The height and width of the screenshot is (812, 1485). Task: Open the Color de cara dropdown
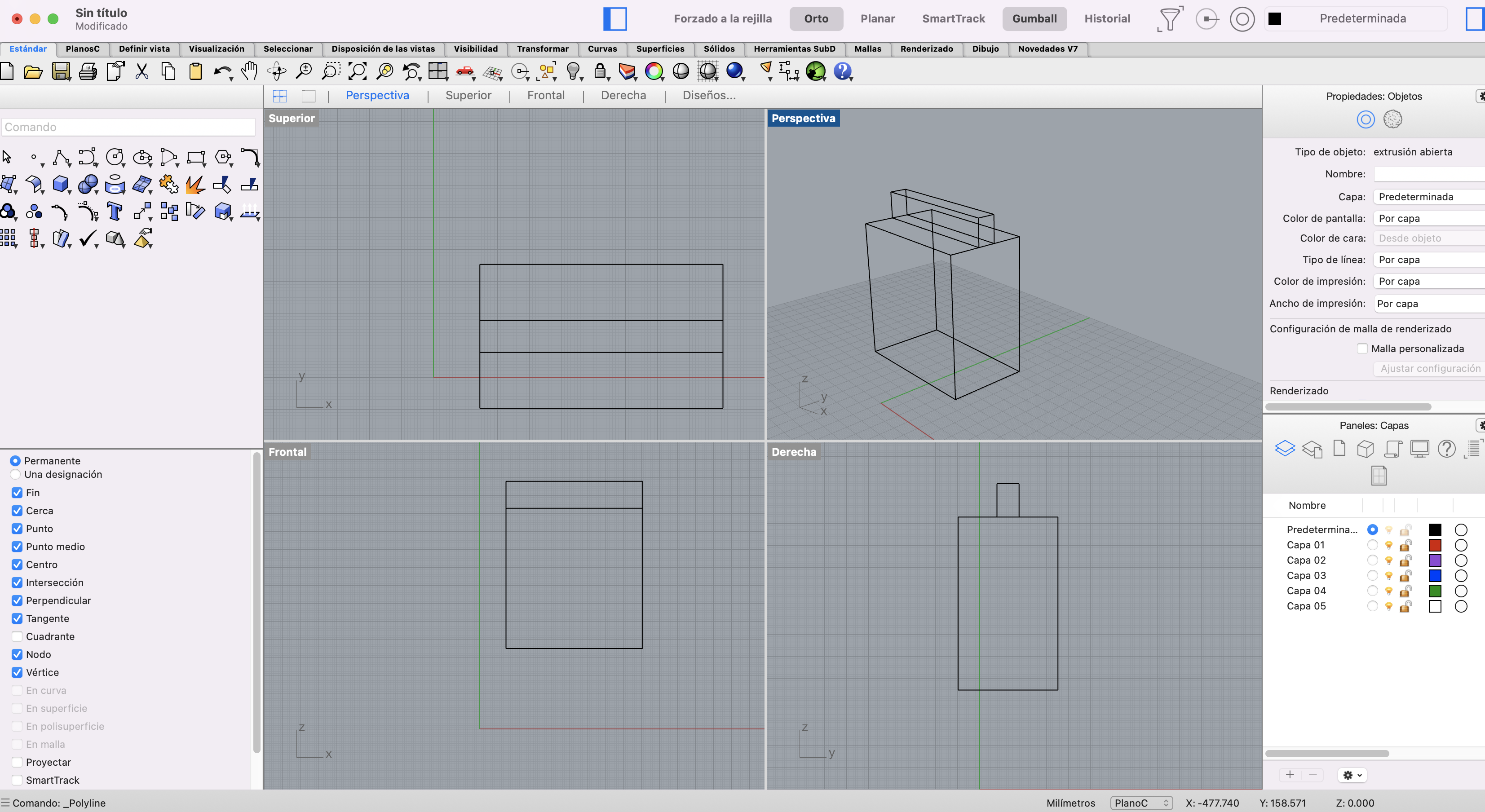[x=1429, y=238]
